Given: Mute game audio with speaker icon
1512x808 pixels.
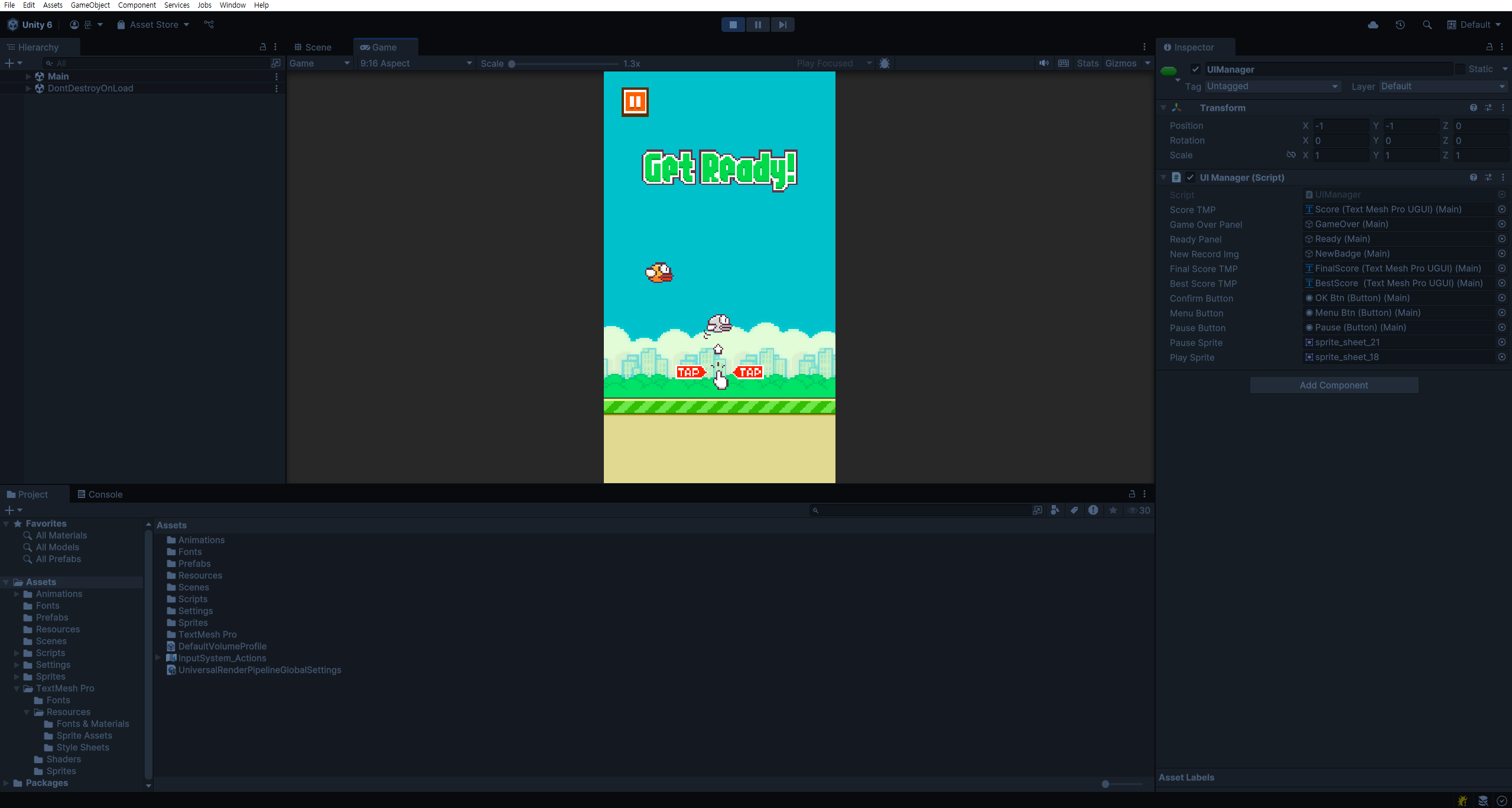Looking at the screenshot, I should pyautogui.click(x=1044, y=63).
